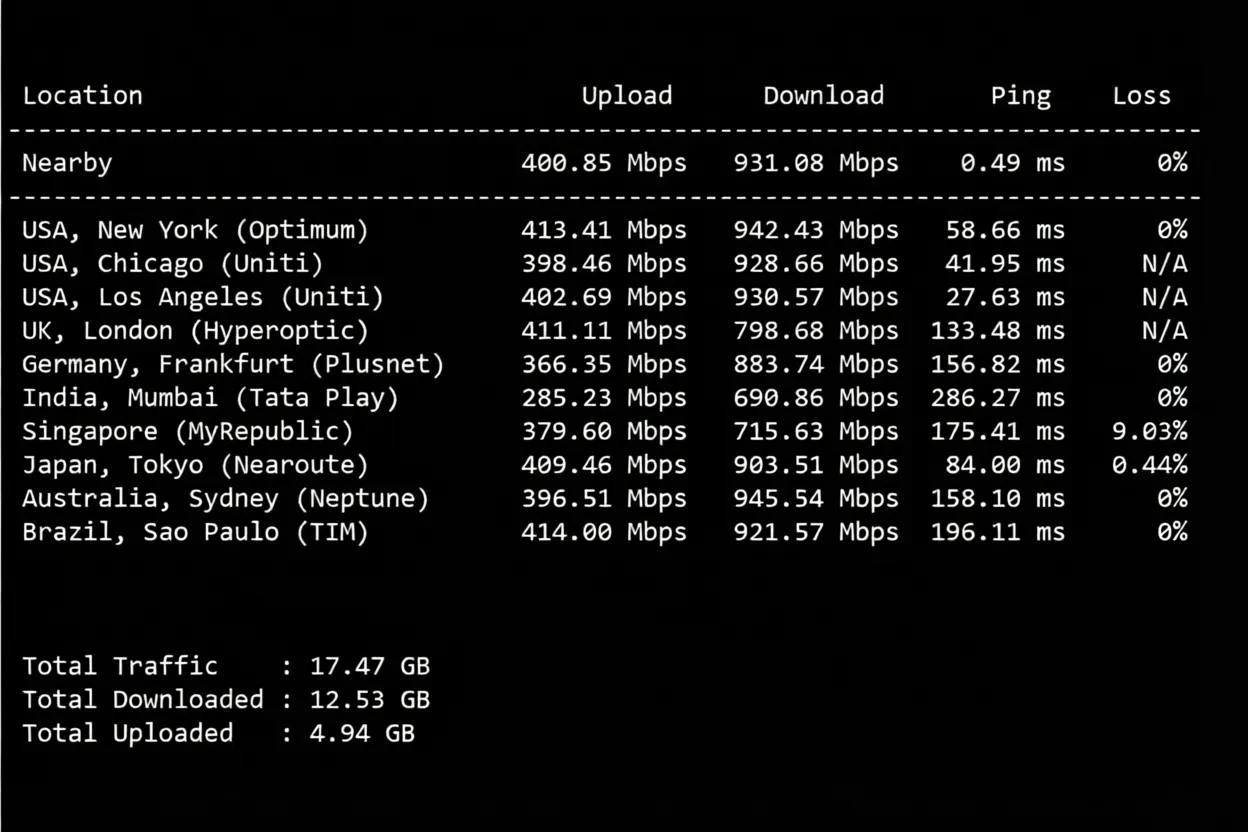Click USA, New York (Optimum) row label
Image resolution: width=1248 pixels, height=832 pixels.
pos(196,230)
